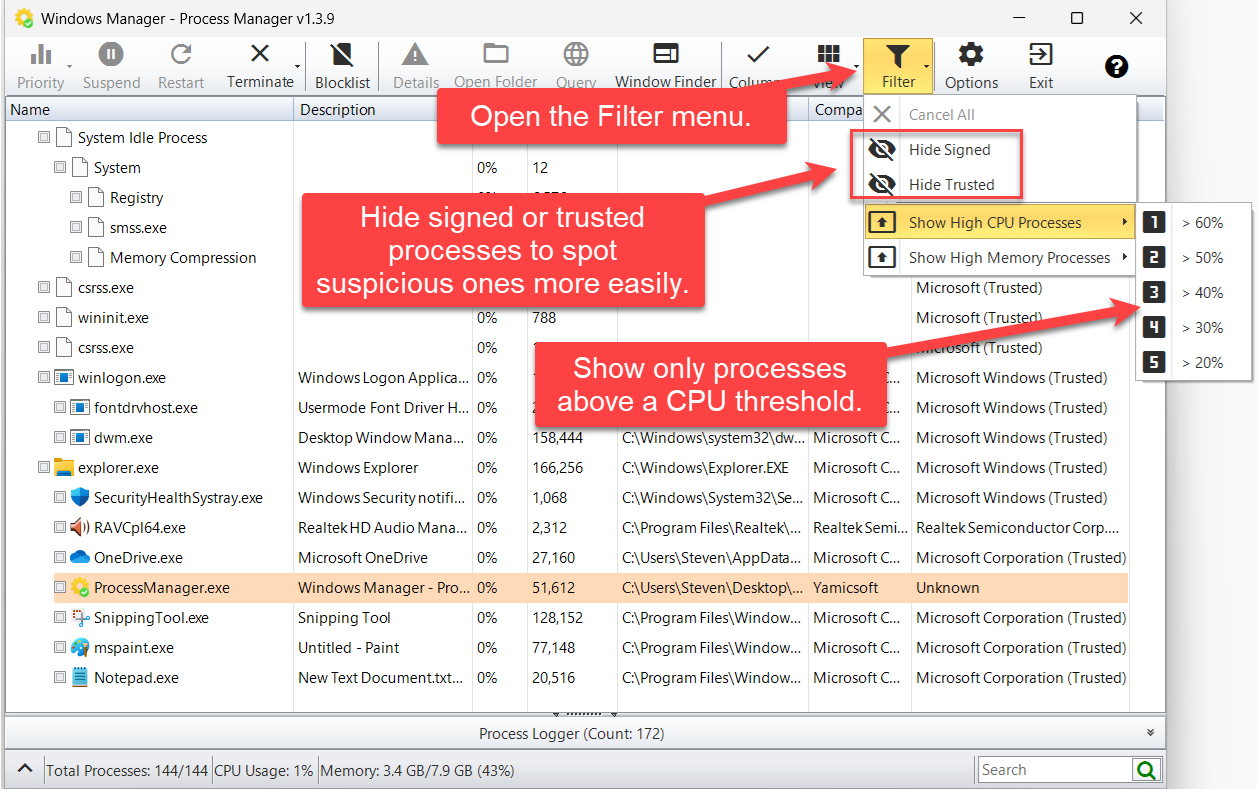The width and height of the screenshot is (1257, 789).
Task: Choose Show High CPU Processes
Action: pos(999,223)
